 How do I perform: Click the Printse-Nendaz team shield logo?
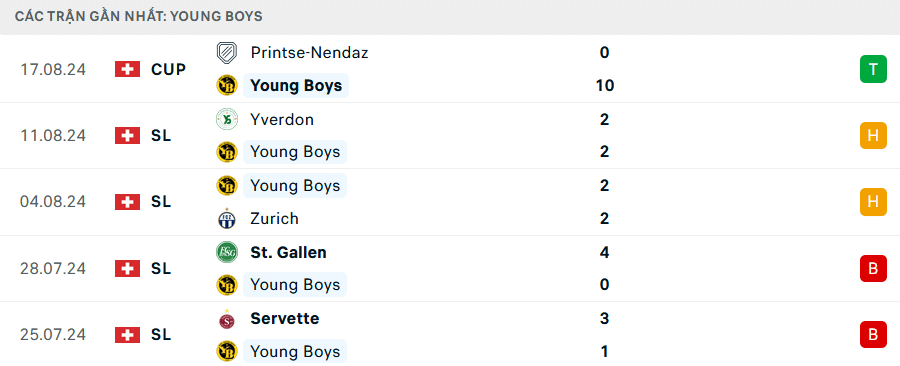[x=227, y=53]
